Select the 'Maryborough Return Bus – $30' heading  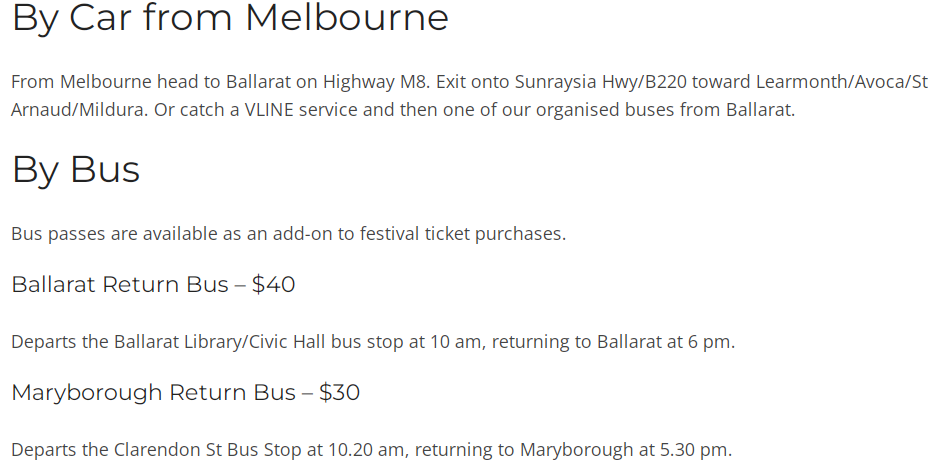pos(186,393)
